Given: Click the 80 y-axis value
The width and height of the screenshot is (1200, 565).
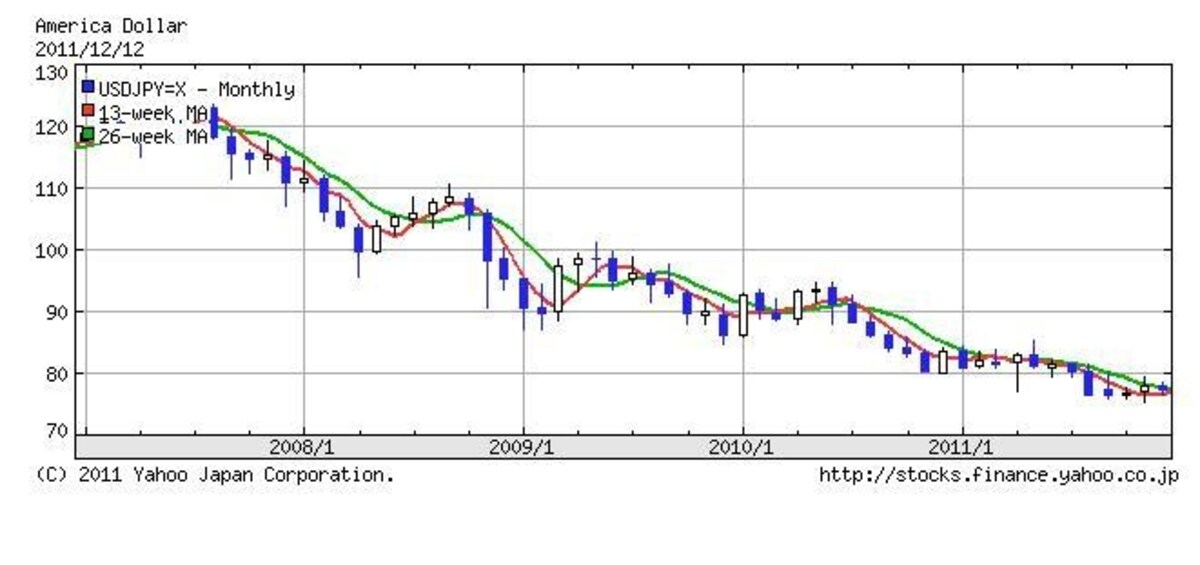Looking at the screenshot, I should point(56,373).
